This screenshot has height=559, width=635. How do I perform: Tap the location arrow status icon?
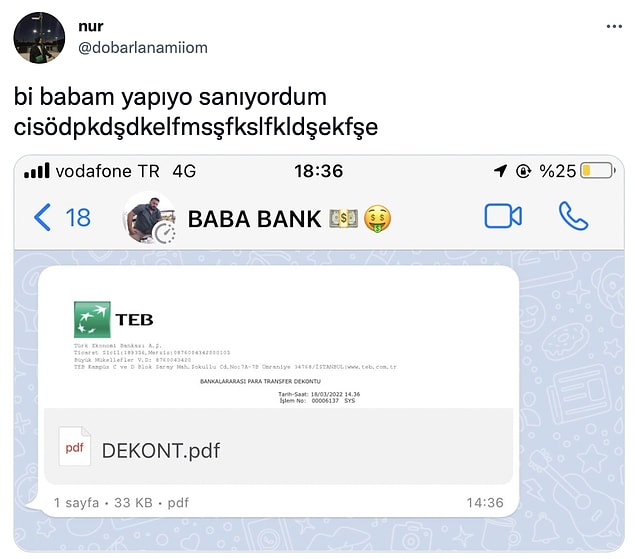coord(501,171)
